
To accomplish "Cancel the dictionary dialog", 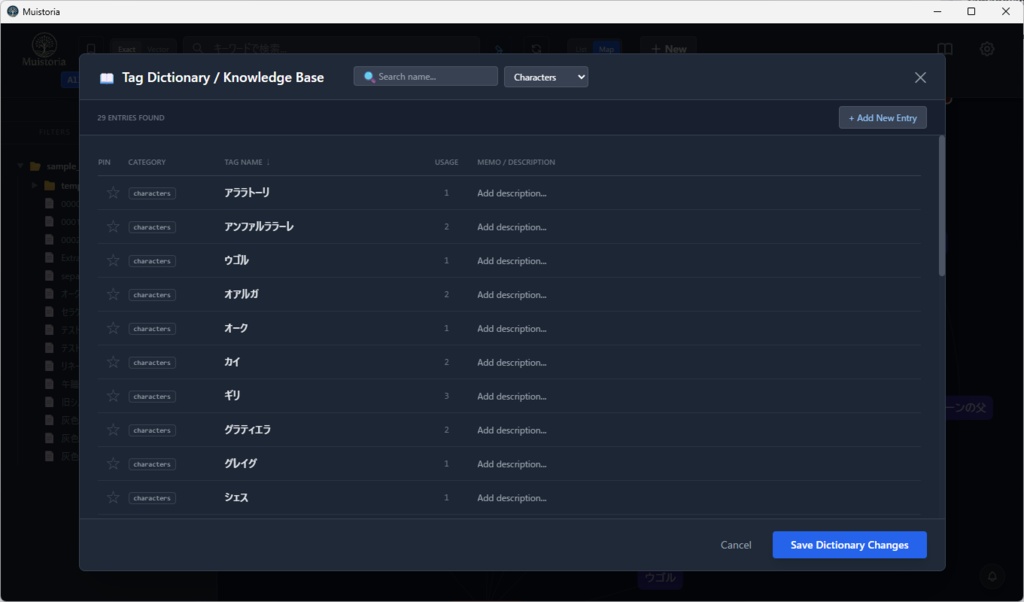I will click(x=735, y=545).
